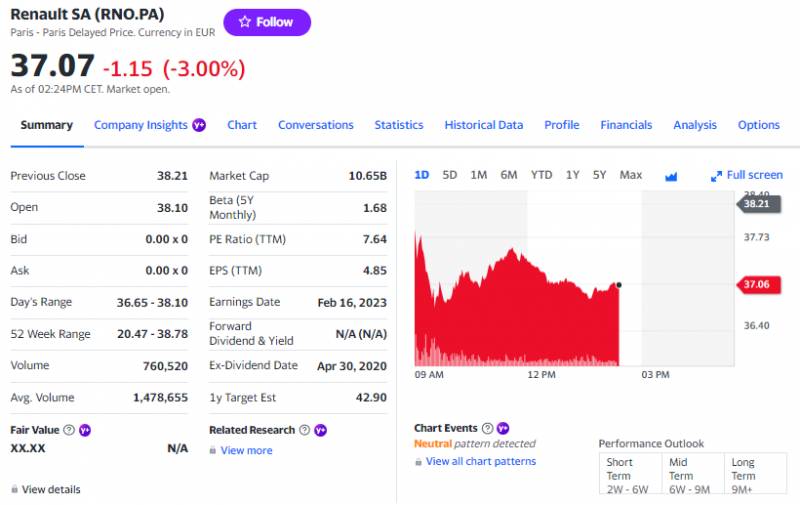Click the chart type mountain icon
This screenshot has width=800, height=505.
pos(671,176)
